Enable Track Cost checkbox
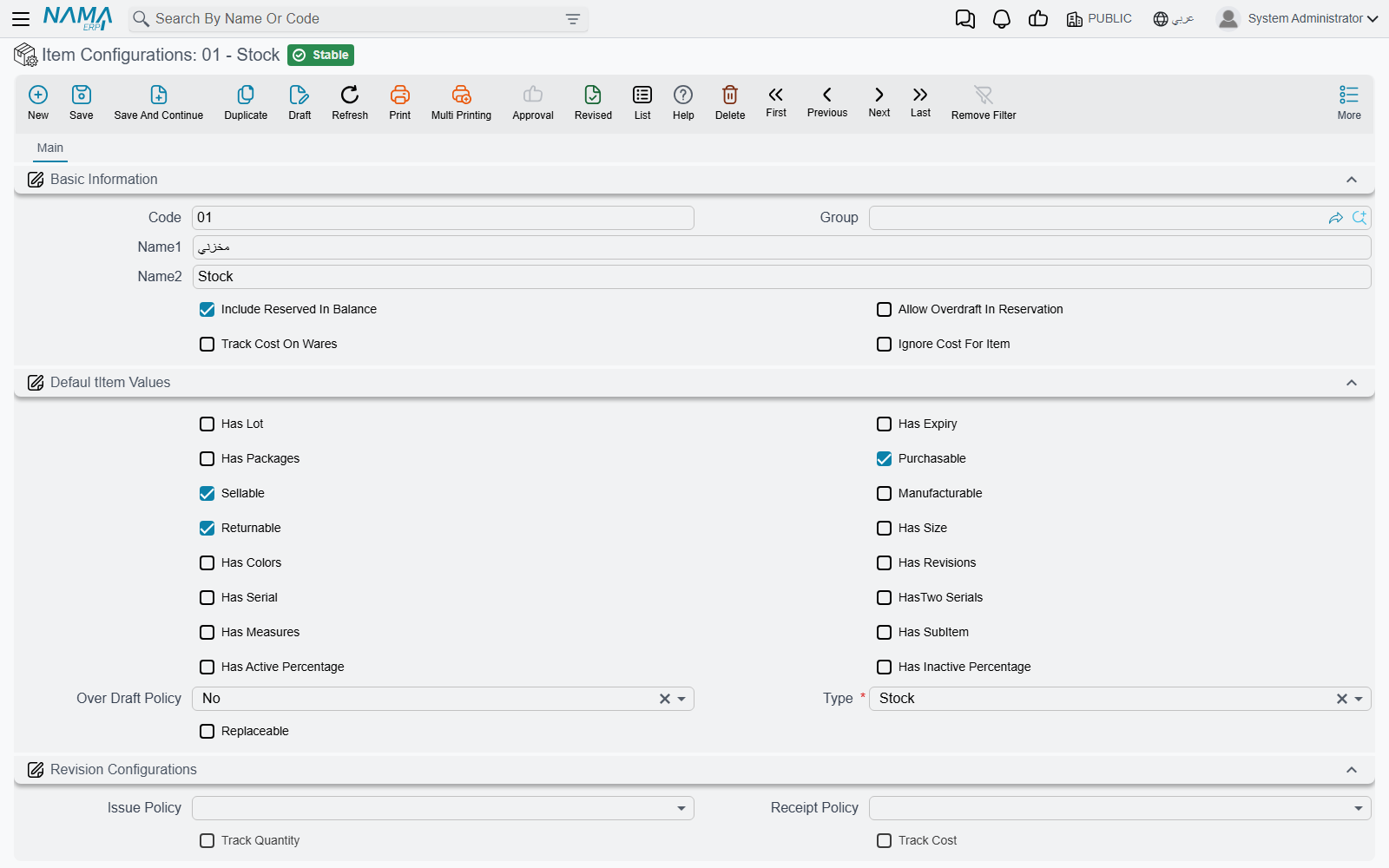 tap(884, 840)
